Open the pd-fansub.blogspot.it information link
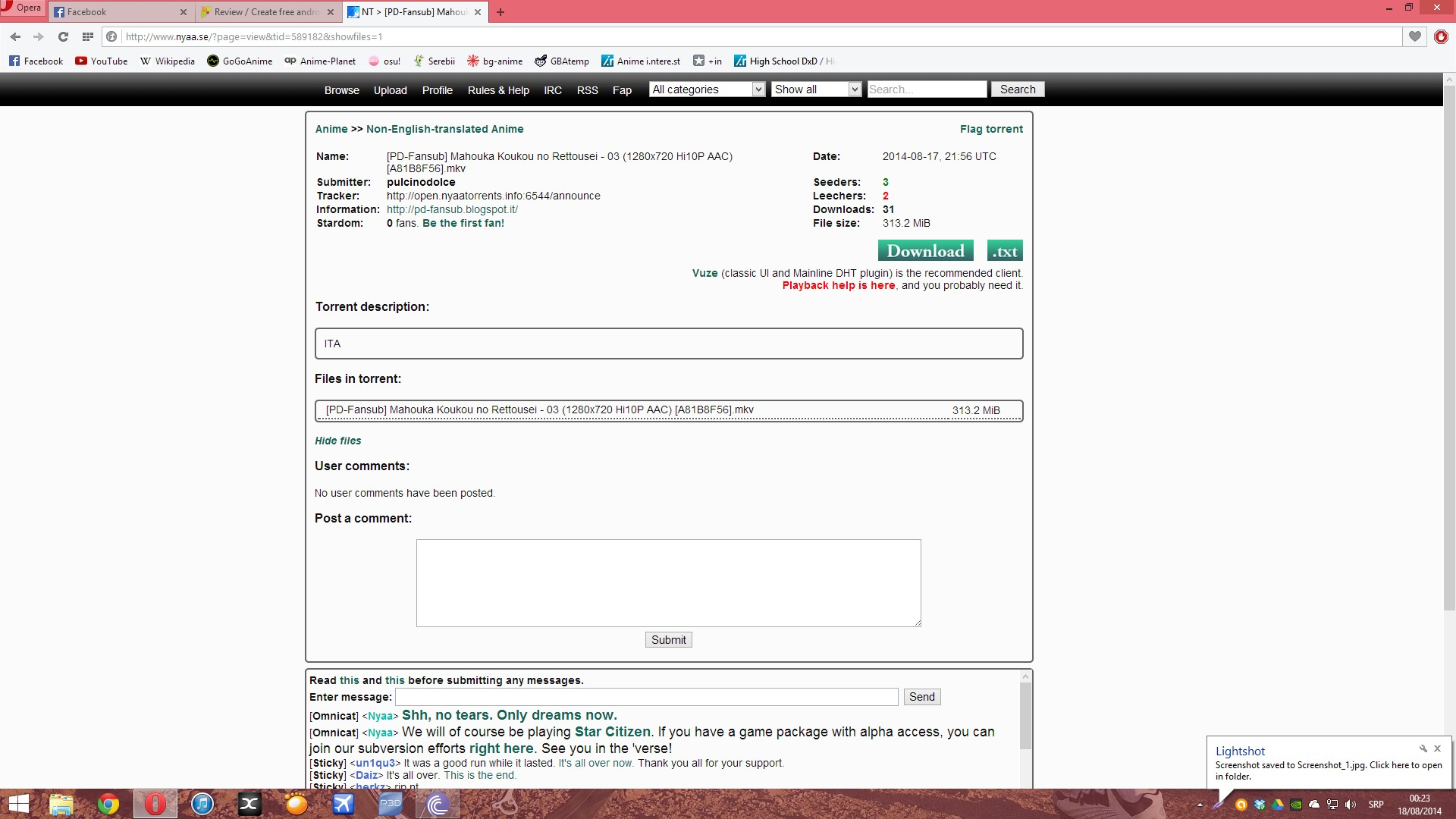The height and width of the screenshot is (819, 1456). pyautogui.click(x=452, y=209)
